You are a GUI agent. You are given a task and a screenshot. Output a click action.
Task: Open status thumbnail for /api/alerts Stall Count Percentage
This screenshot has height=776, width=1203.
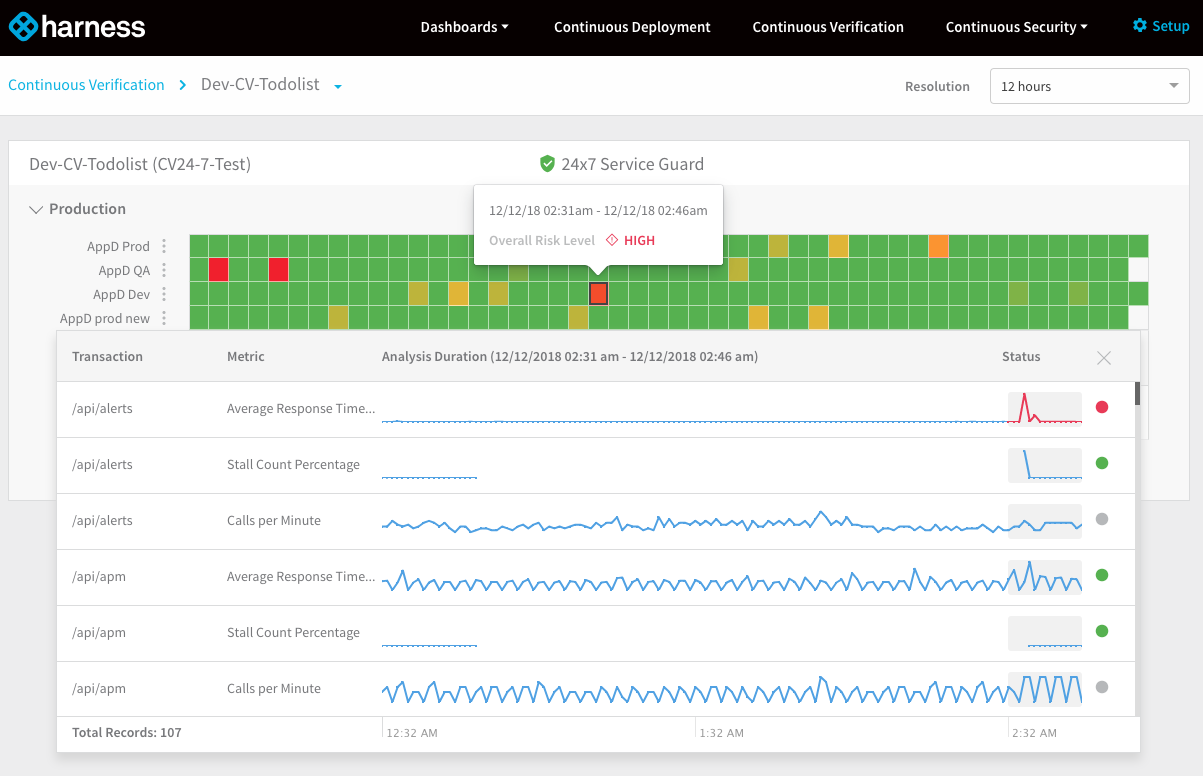1045,464
